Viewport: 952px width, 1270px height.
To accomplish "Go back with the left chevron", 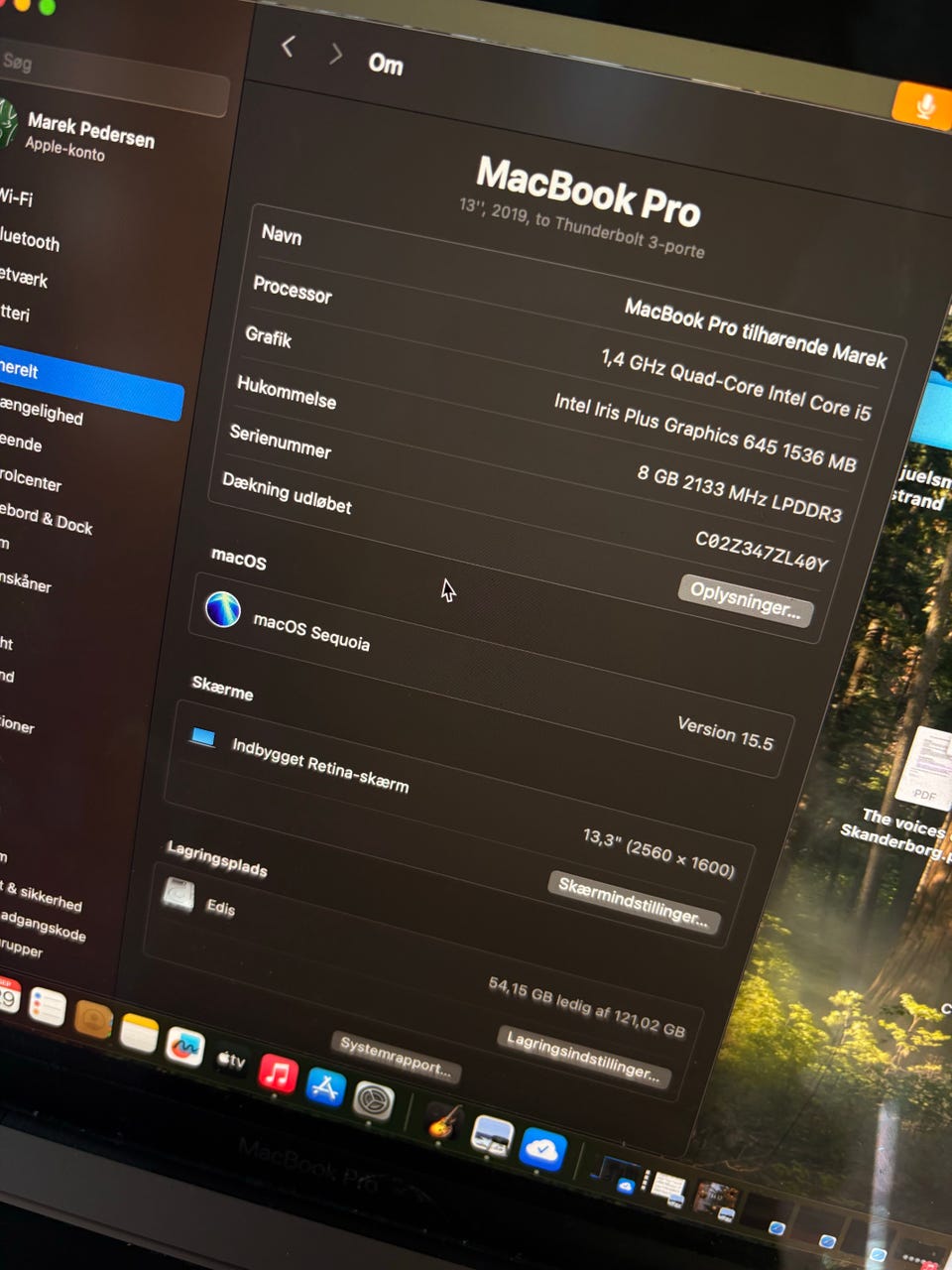I will point(288,46).
